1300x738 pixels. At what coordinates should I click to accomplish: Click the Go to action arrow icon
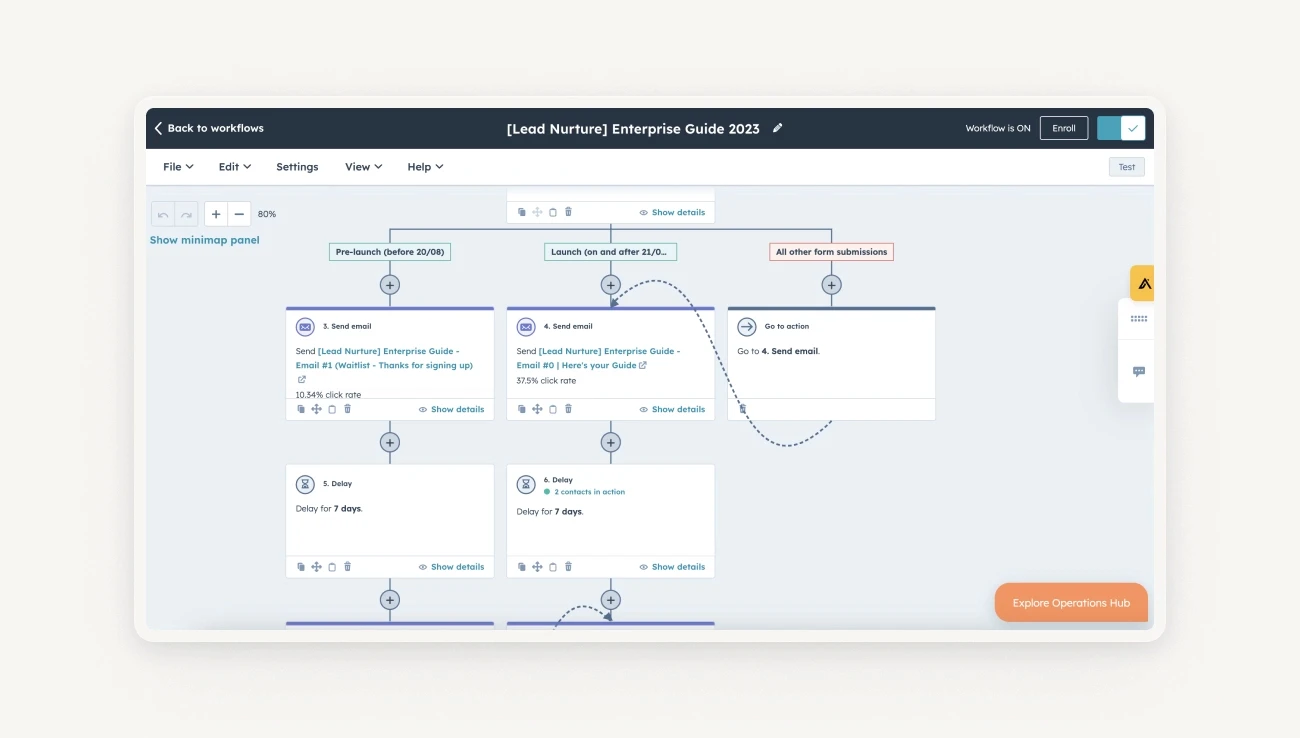click(747, 327)
